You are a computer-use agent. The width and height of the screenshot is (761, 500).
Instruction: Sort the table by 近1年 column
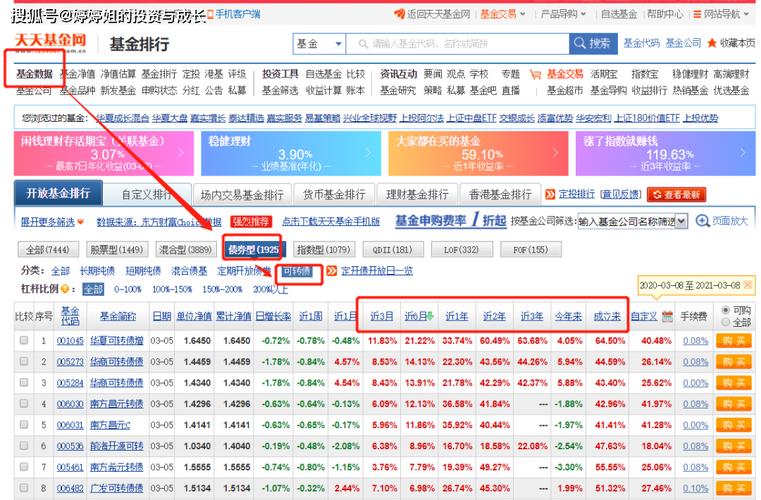[457, 317]
